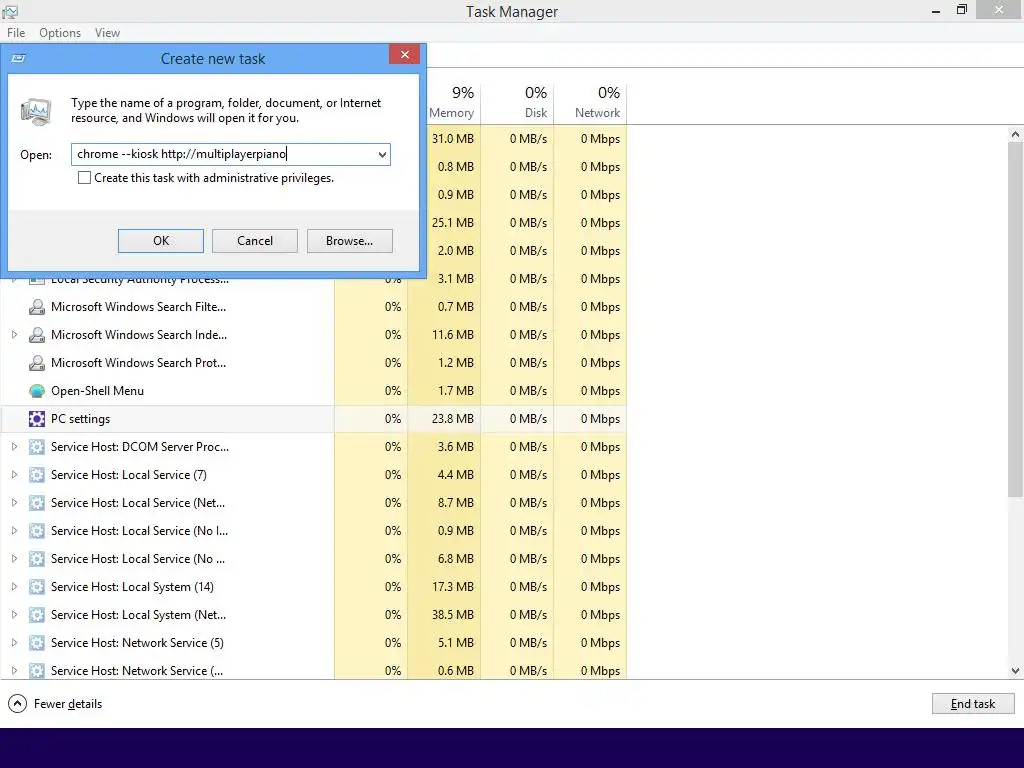This screenshot has width=1024, height=768.
Task: Select Microsoft Windows Search Filte... row
Action: click(x=313, y=307)
